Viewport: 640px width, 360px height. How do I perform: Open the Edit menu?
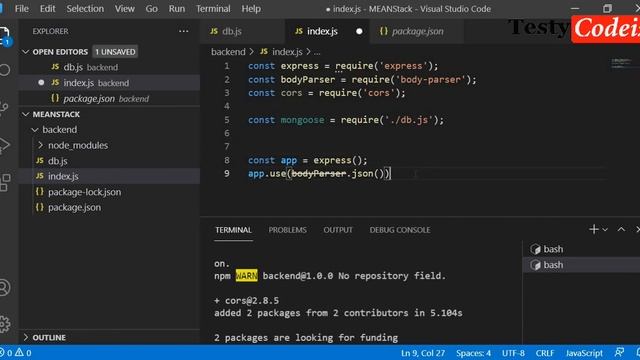click(47, 9)
